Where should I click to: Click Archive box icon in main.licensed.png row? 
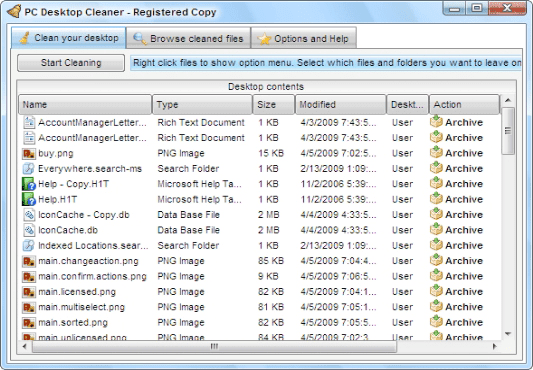[x=436, y=291]
